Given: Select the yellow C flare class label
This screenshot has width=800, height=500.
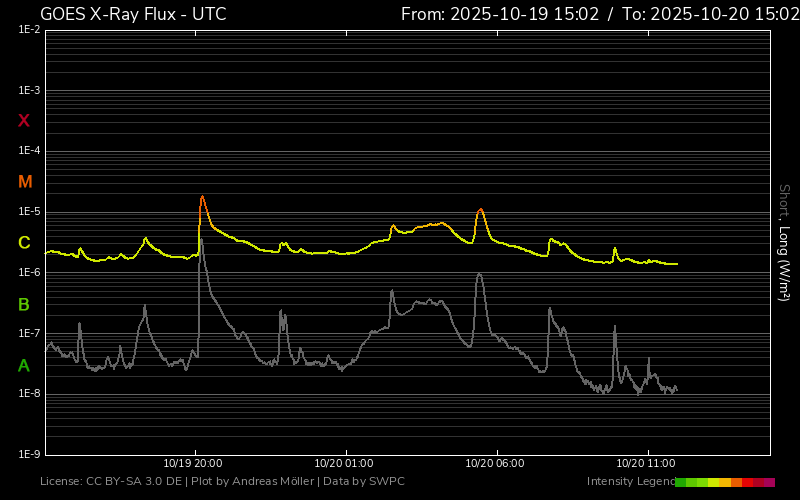Looking at the screenshot, I should coord(24,243).
